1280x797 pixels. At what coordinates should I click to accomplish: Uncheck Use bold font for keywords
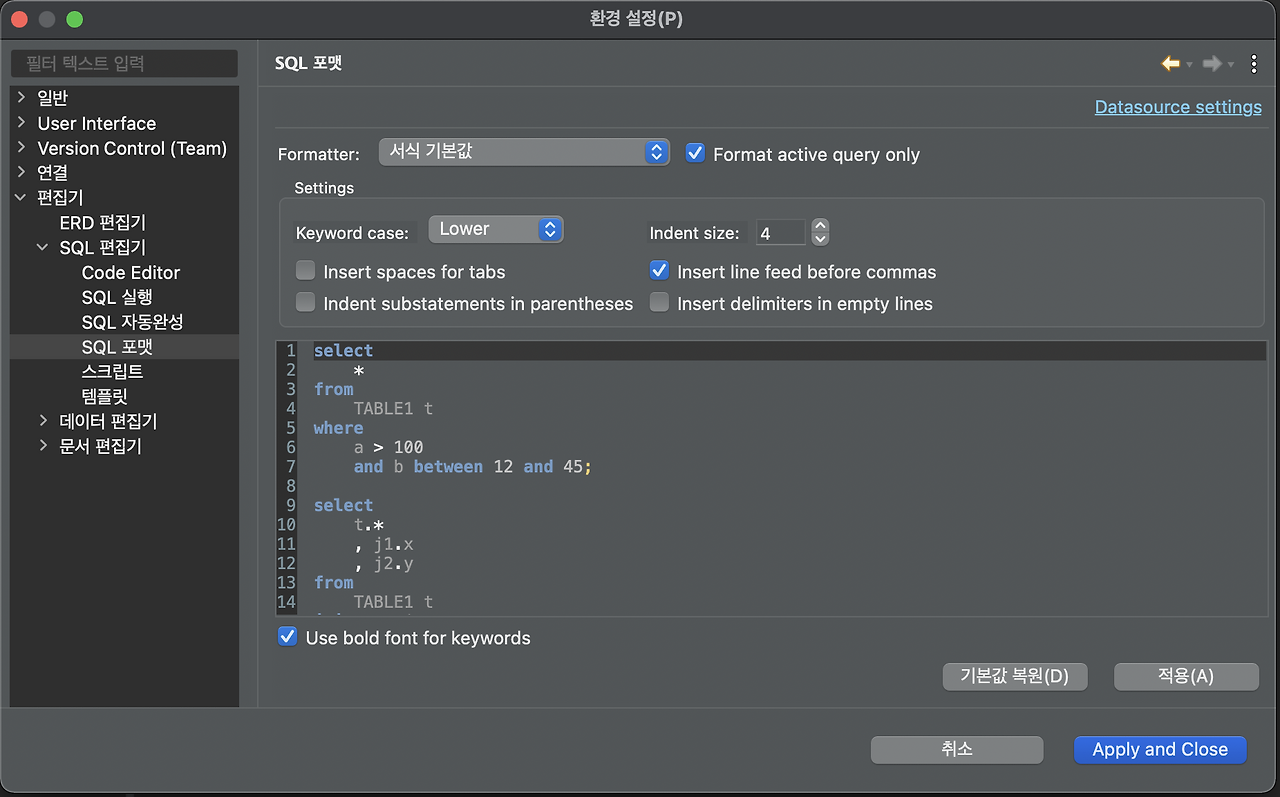click(x=288, y=637)
